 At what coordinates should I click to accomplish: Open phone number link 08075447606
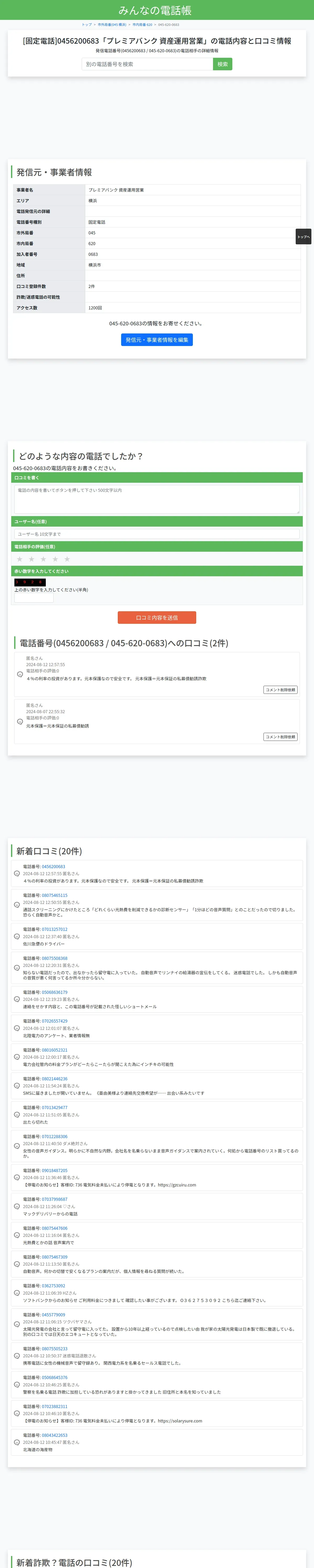pyautogui.click(x=55, y=1228)
